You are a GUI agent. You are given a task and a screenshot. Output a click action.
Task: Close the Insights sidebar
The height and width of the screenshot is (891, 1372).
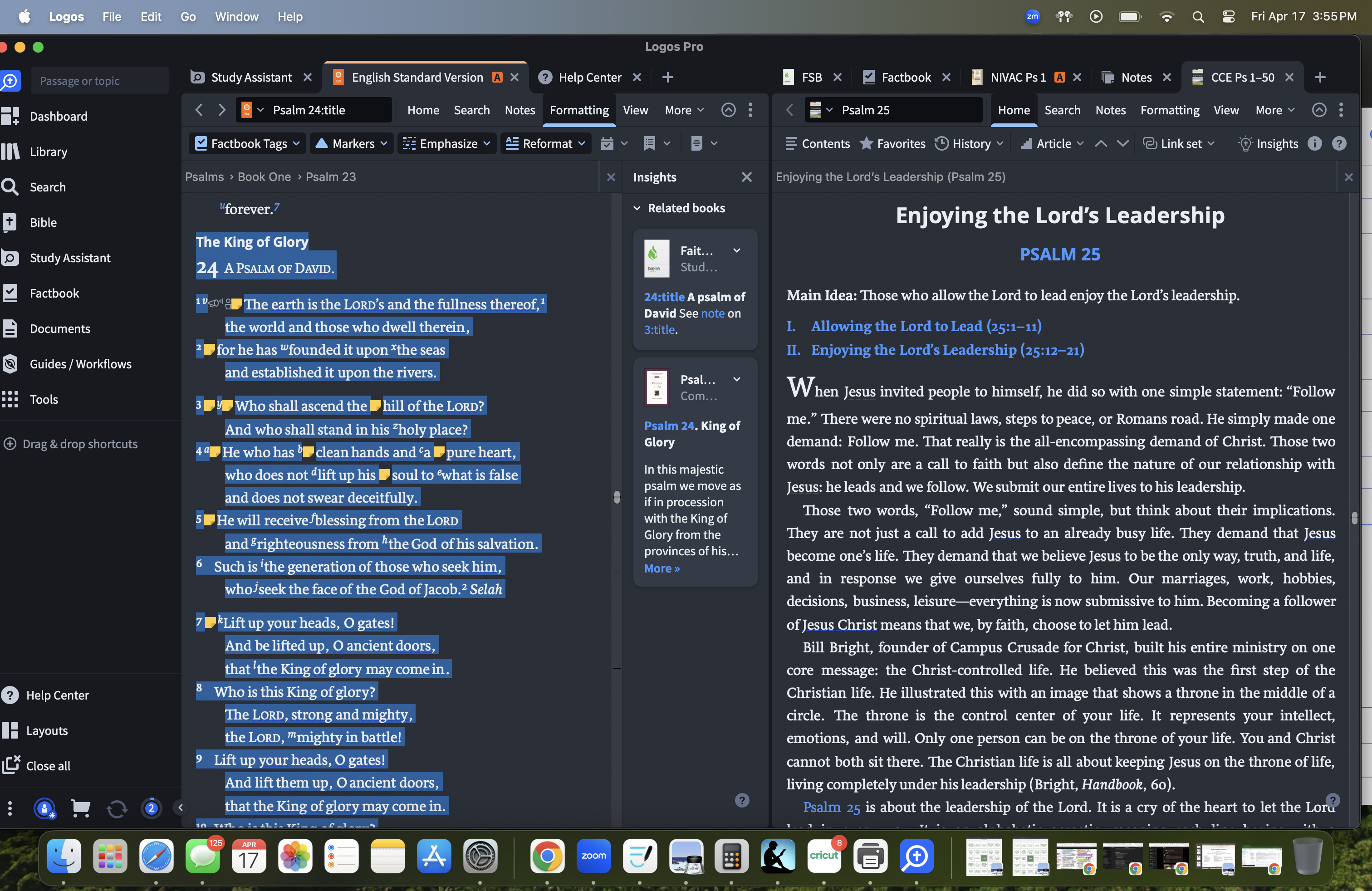click(x=746, y=177)
